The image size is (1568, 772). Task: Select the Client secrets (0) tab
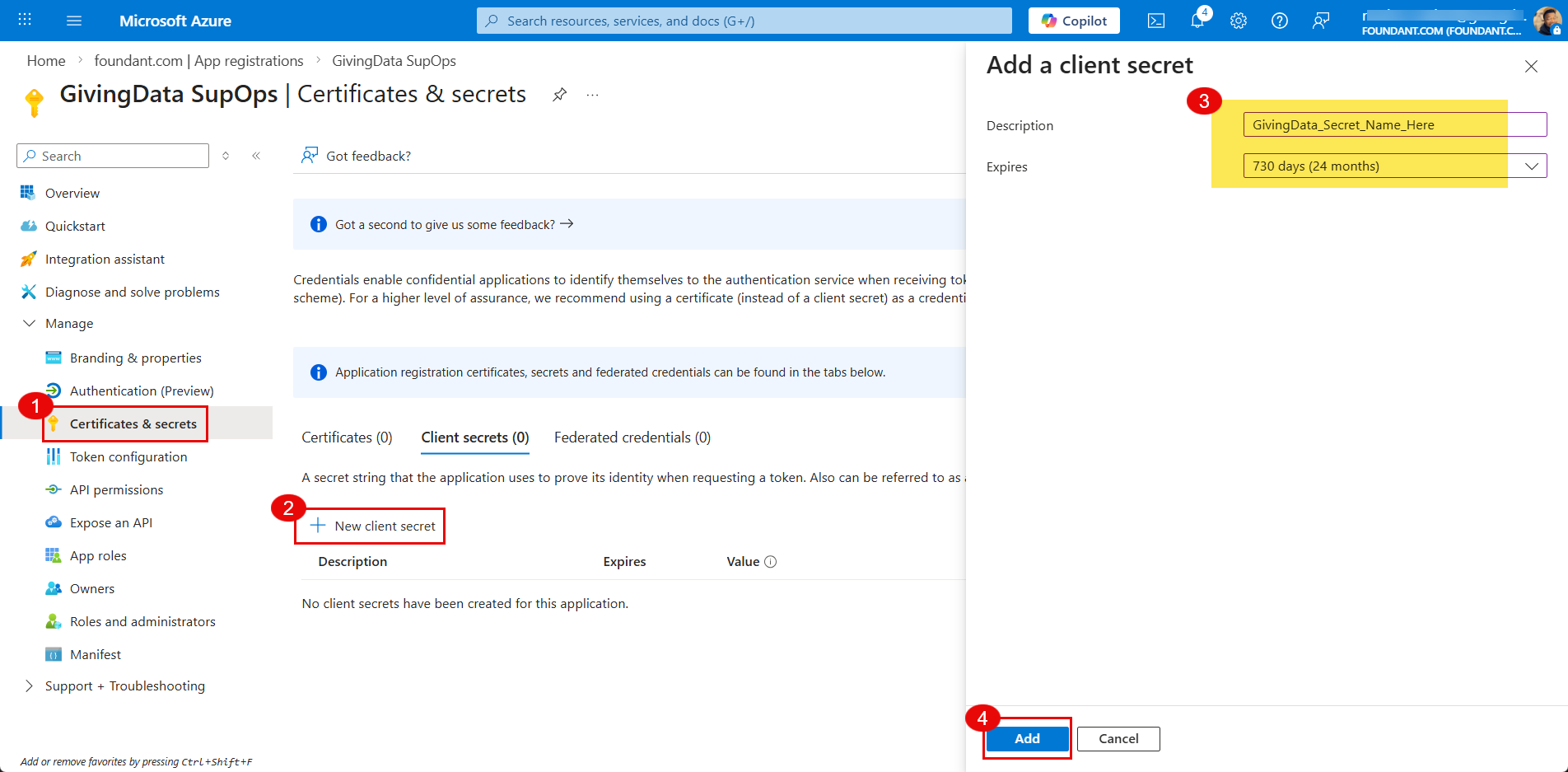[475, 437]
